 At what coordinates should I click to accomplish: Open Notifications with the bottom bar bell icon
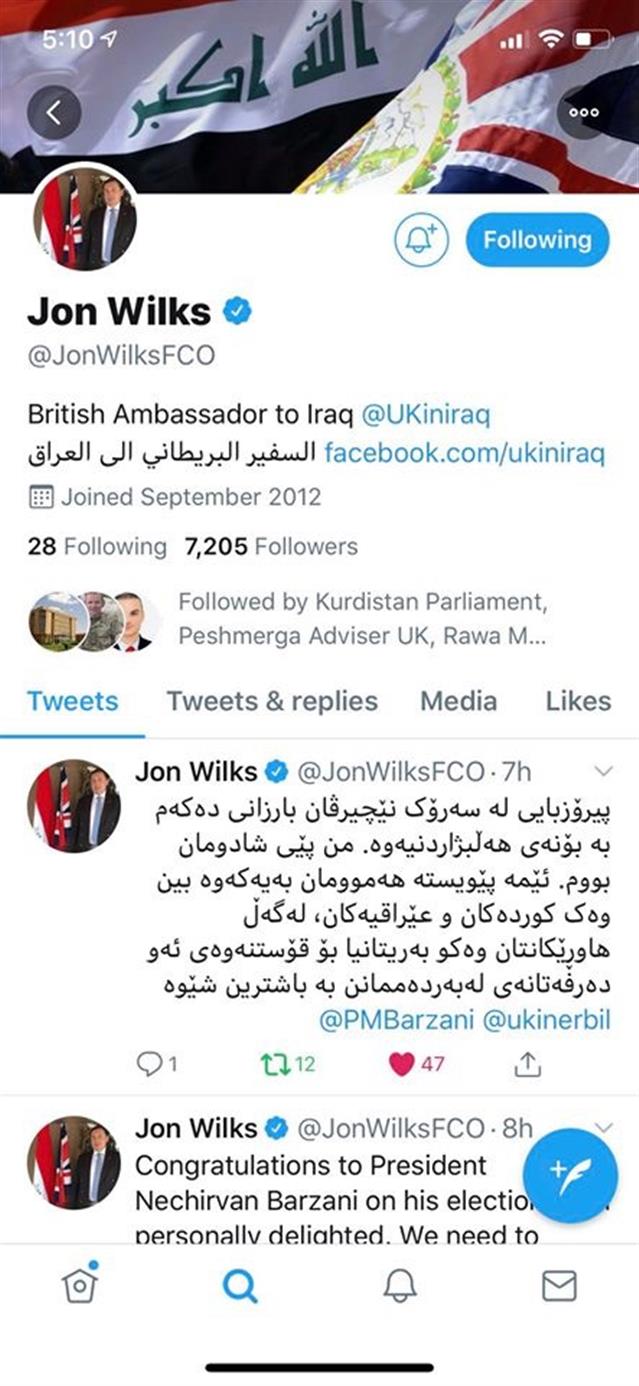[x=400, y=1286]
